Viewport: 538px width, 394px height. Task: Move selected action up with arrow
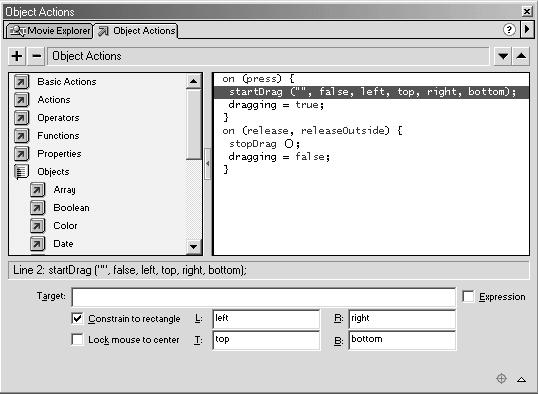(x=521, y=56)
